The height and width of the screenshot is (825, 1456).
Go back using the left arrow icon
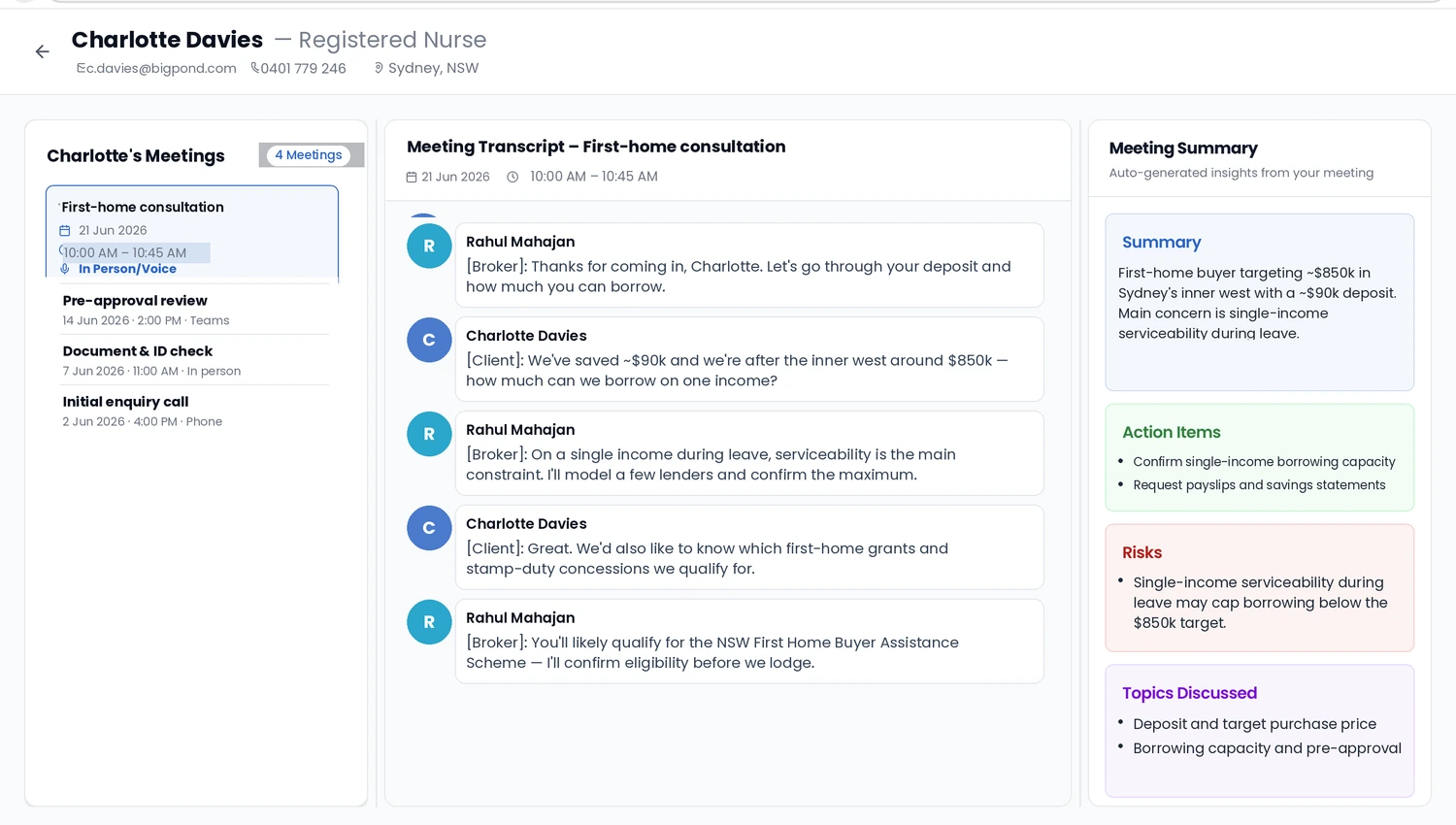coord(42,51)
